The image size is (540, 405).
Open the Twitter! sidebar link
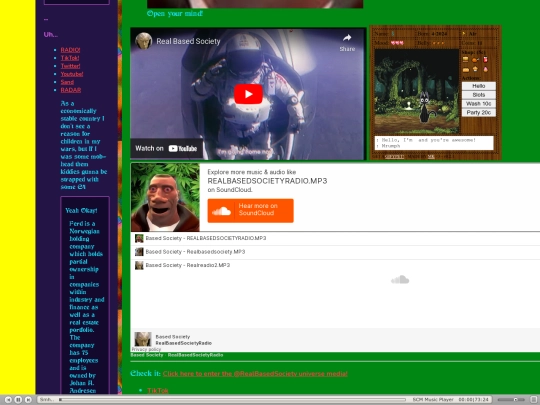[70, 66]
